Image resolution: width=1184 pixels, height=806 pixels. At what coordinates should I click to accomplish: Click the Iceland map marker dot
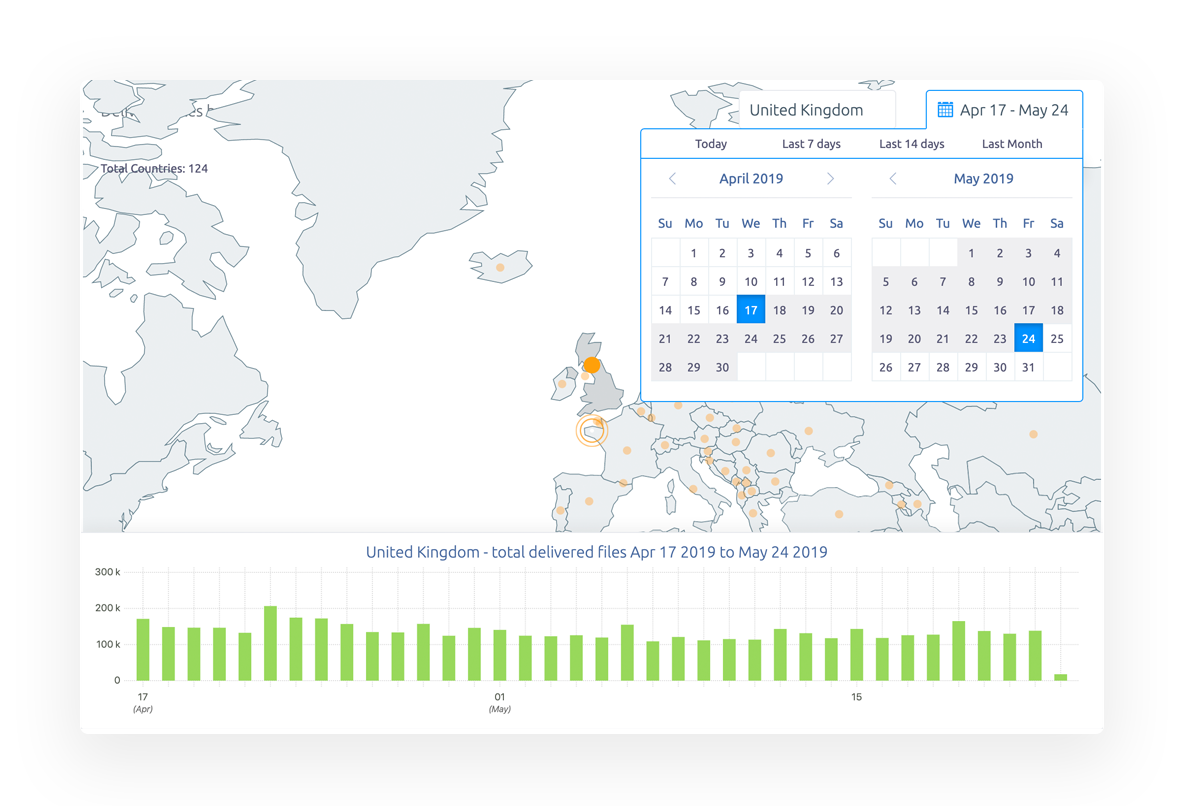click(500, 267)
